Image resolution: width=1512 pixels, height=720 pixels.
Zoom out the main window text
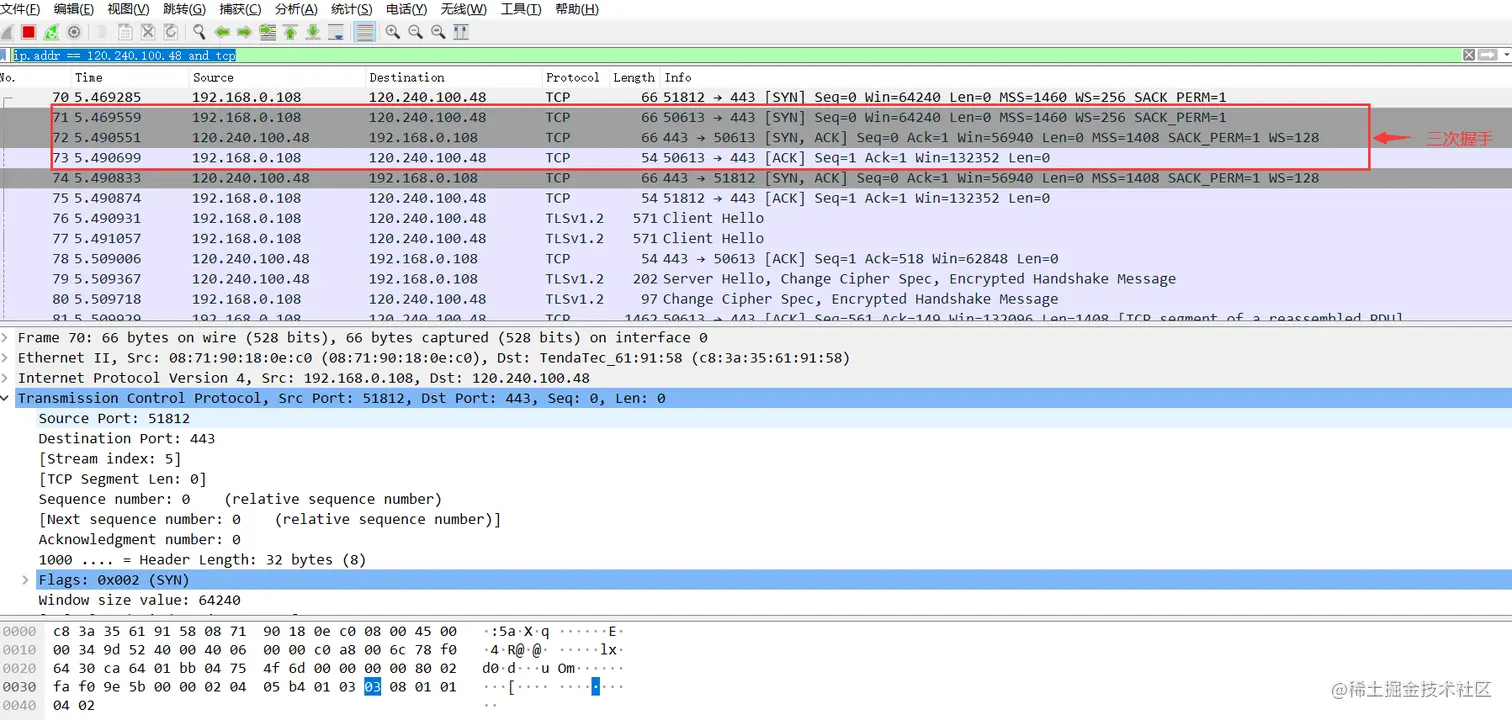coord(415,32)
